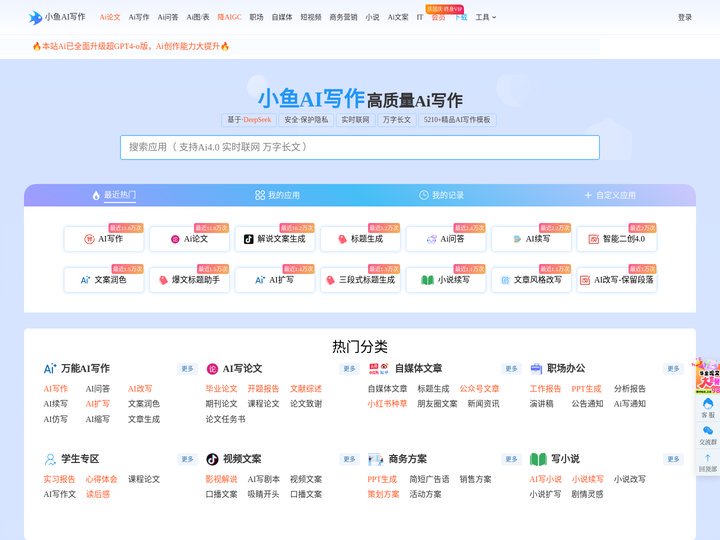
Task: Click the TikTok icon on 解说文案生成
Action: tap(248, 239)
